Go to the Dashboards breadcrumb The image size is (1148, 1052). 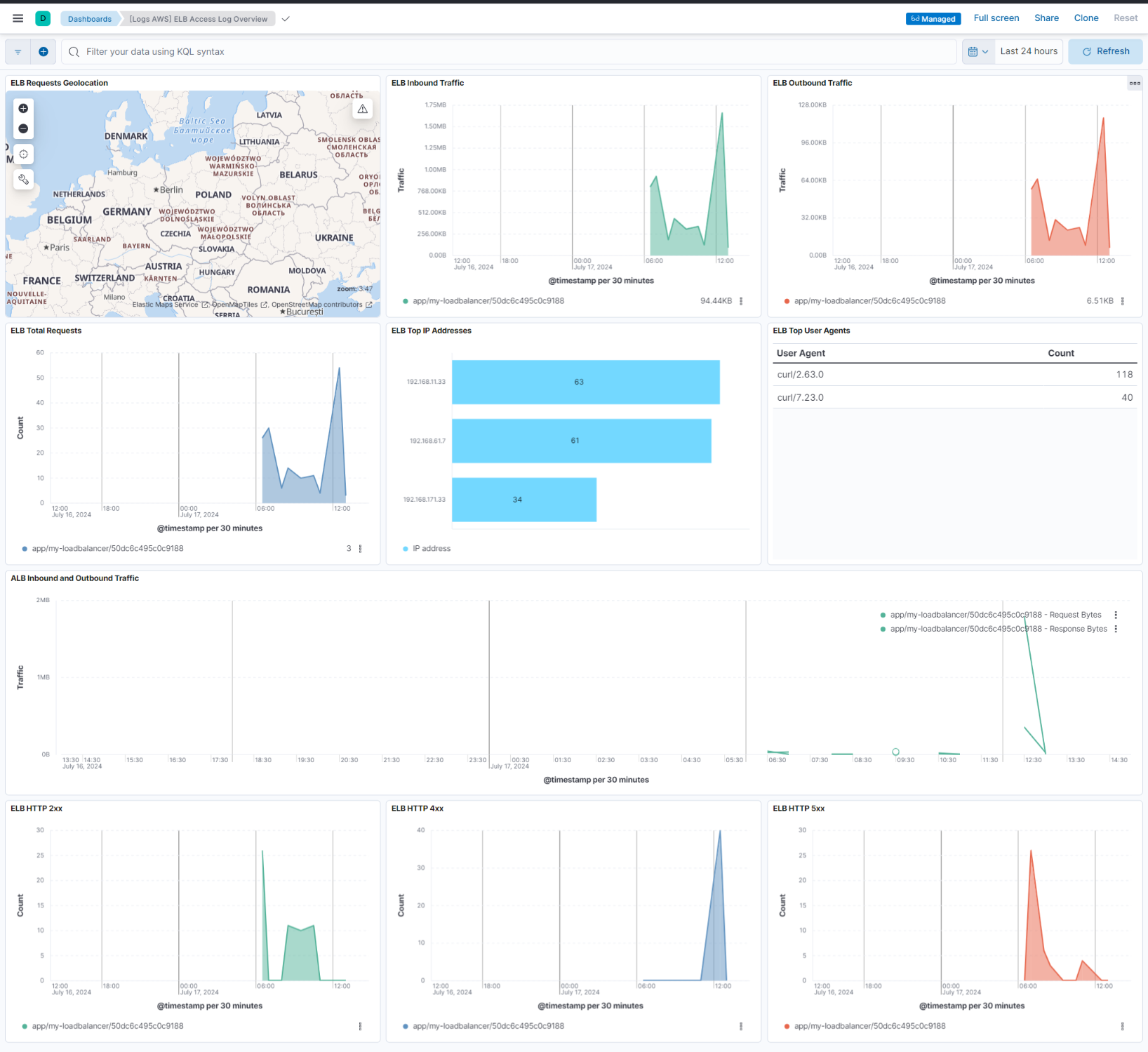point(89,19)
